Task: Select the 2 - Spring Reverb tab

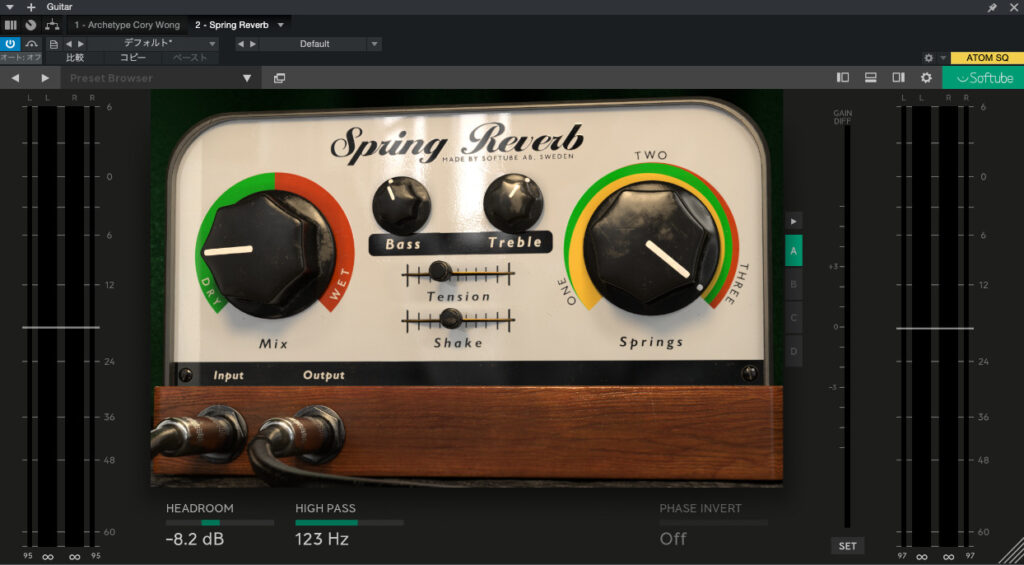Action: tap(232, 25)
